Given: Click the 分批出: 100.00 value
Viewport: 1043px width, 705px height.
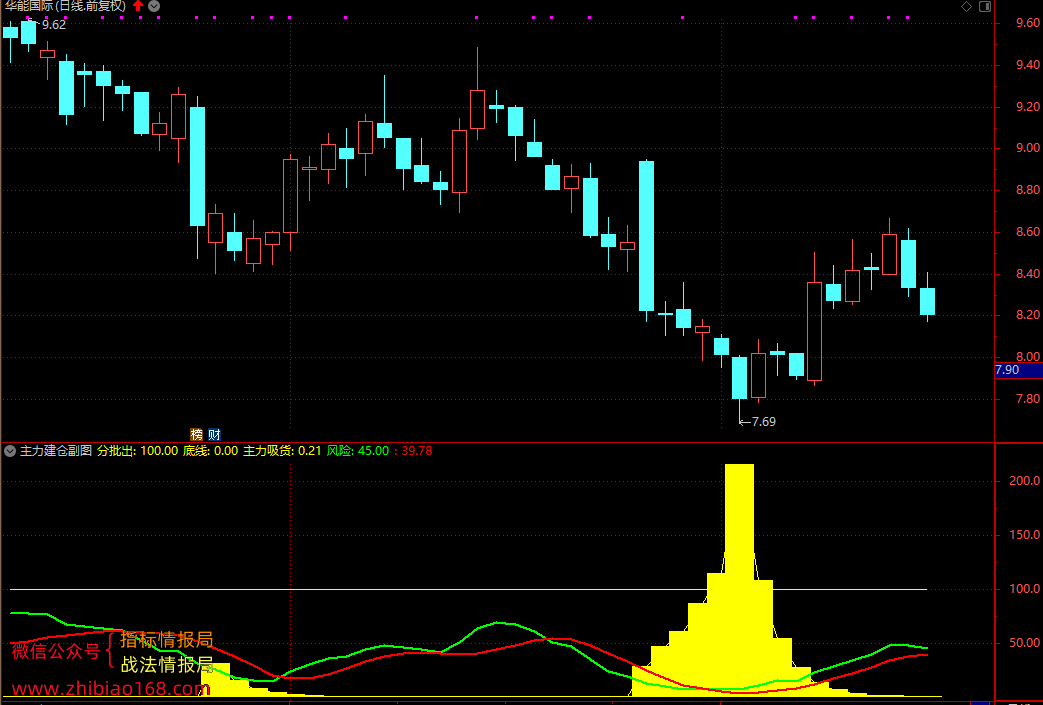Looking at the screenshot, I should [x=138, y=451].
